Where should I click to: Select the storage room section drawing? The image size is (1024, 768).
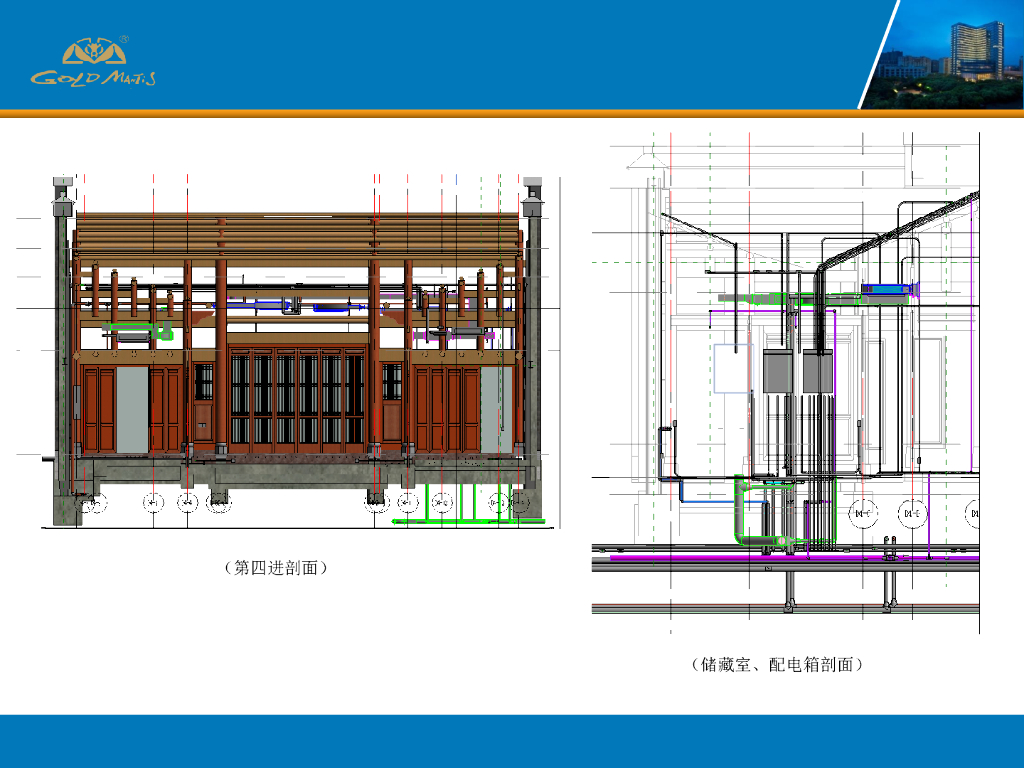point(786,383)
